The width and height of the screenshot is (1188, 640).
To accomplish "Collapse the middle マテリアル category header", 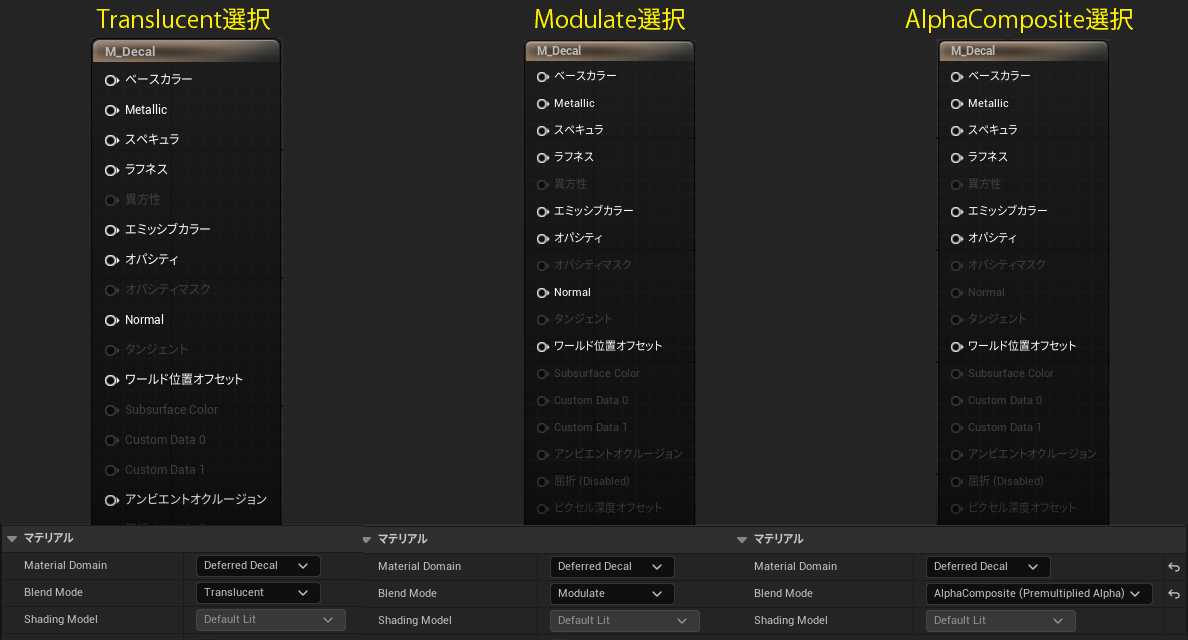I will click(367, 538).
